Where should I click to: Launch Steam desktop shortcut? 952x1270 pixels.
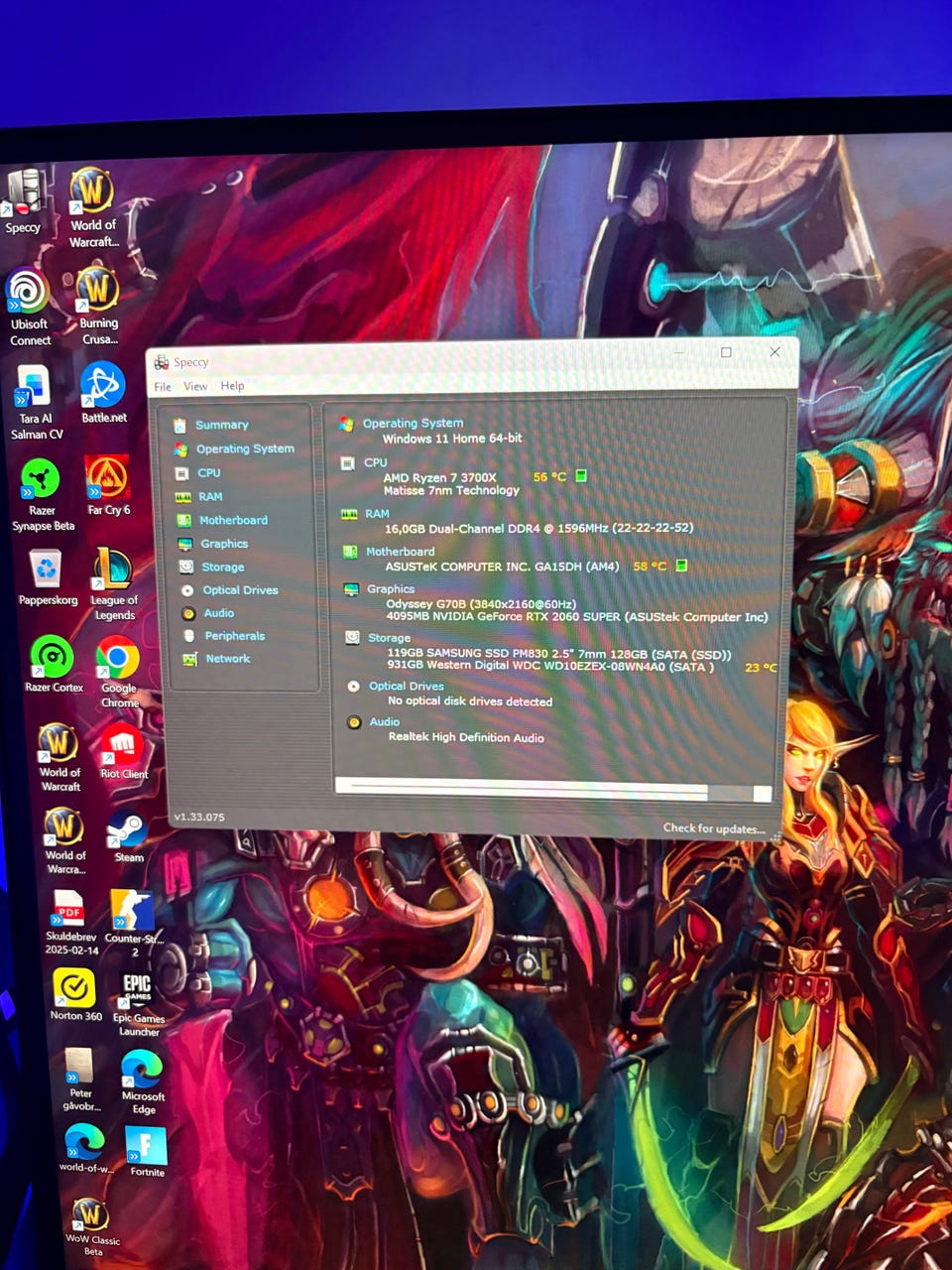pos(128,837)
